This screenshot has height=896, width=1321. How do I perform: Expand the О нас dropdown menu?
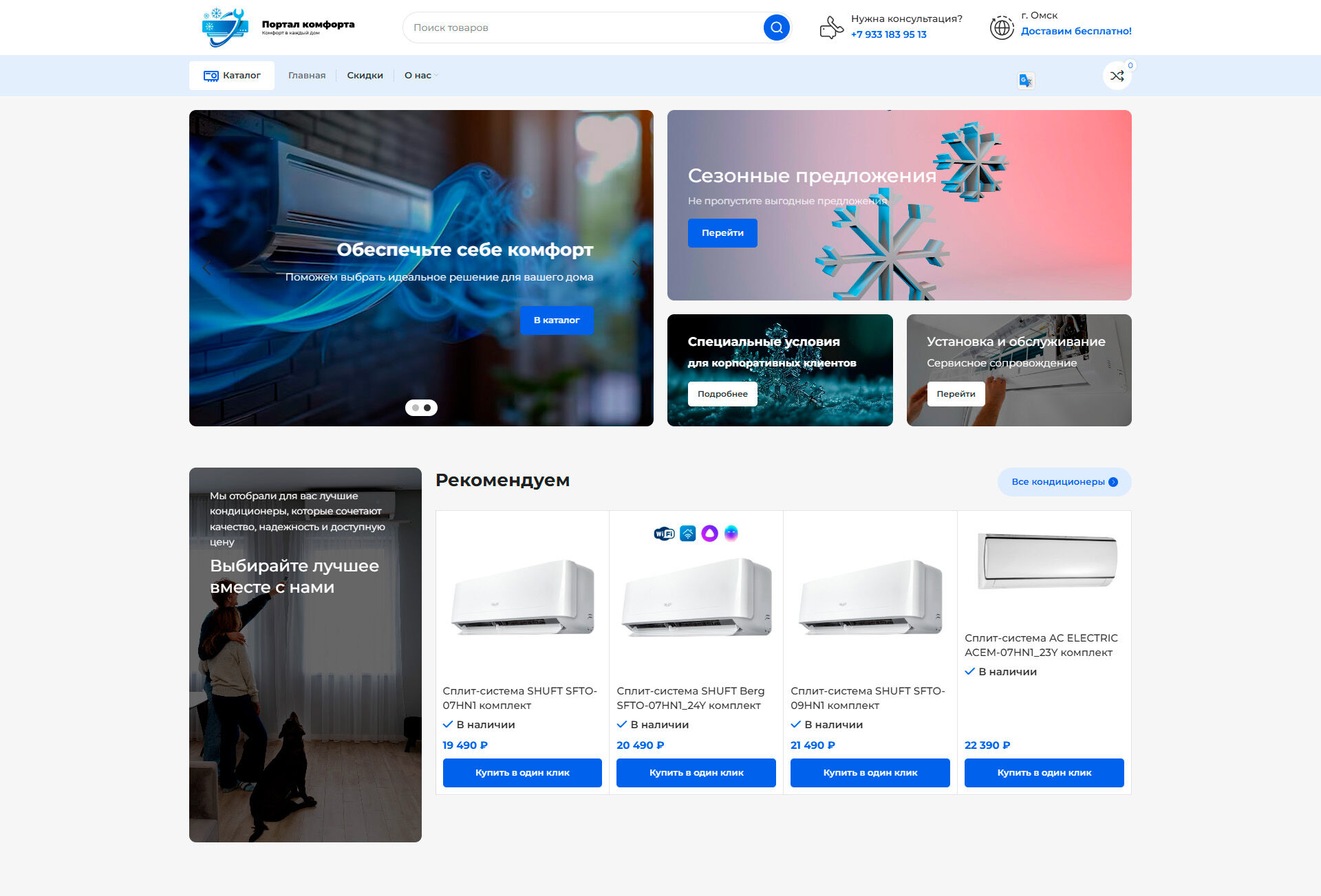(x=420, y=76)
